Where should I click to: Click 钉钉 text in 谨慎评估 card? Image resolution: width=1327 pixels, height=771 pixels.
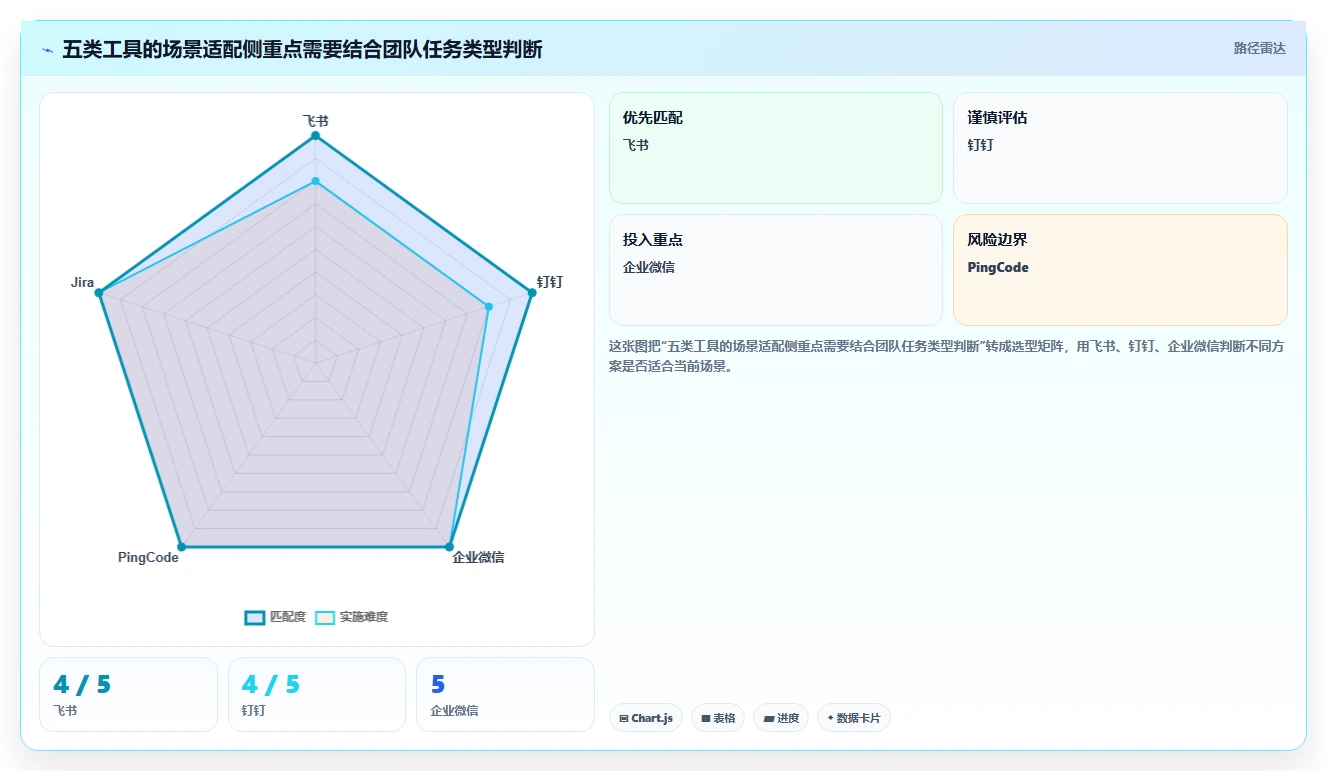point(980,146)
